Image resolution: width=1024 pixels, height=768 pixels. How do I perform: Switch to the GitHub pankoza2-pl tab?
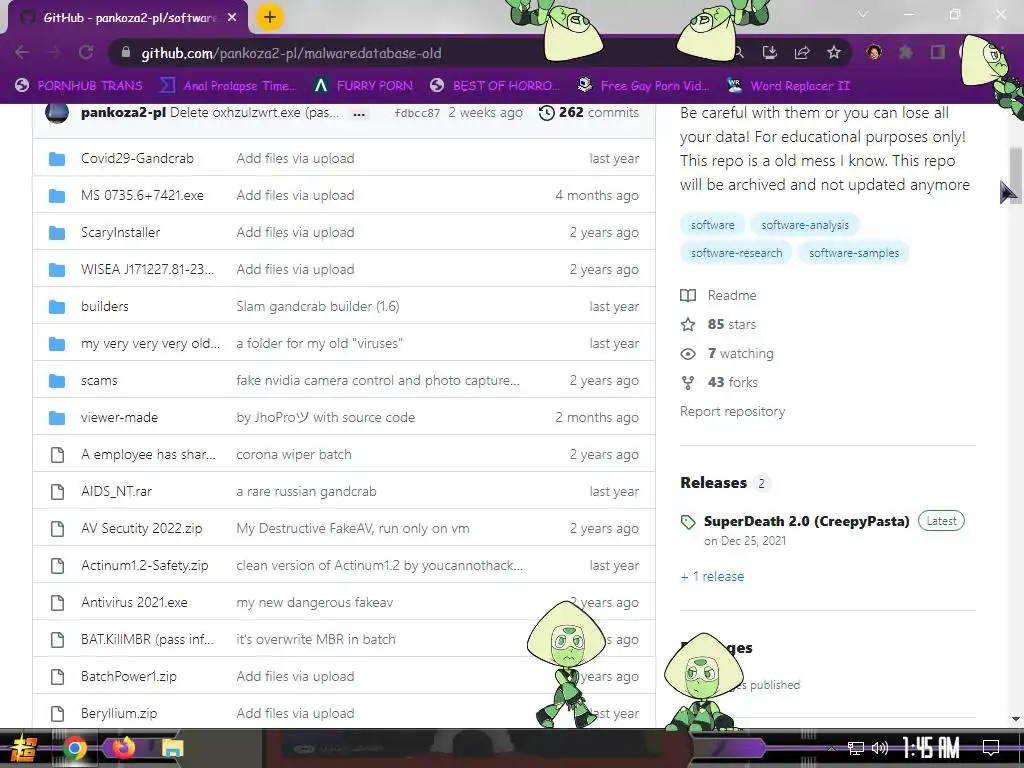click(128, 18)
